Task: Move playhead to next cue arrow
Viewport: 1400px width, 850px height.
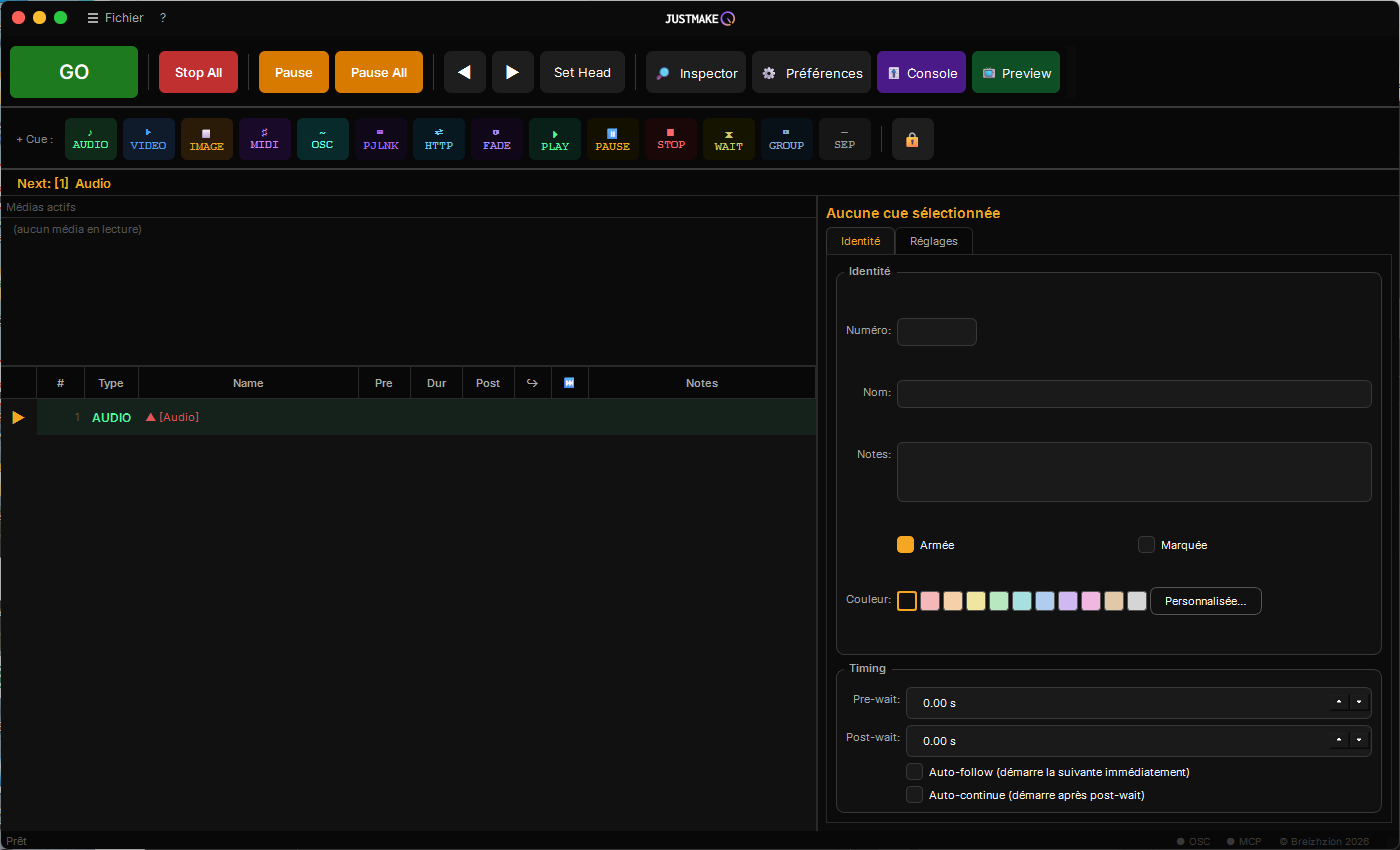Action: click(513, 72)
